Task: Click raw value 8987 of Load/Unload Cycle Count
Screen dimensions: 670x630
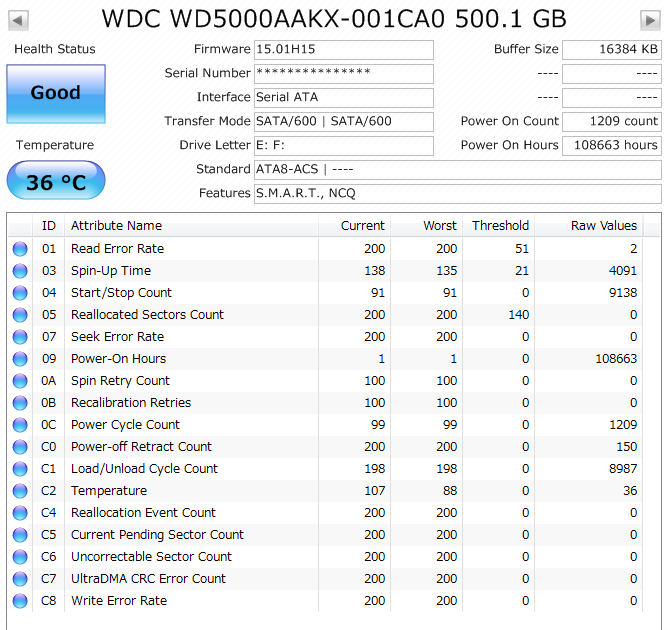Action: click(623, 469)
